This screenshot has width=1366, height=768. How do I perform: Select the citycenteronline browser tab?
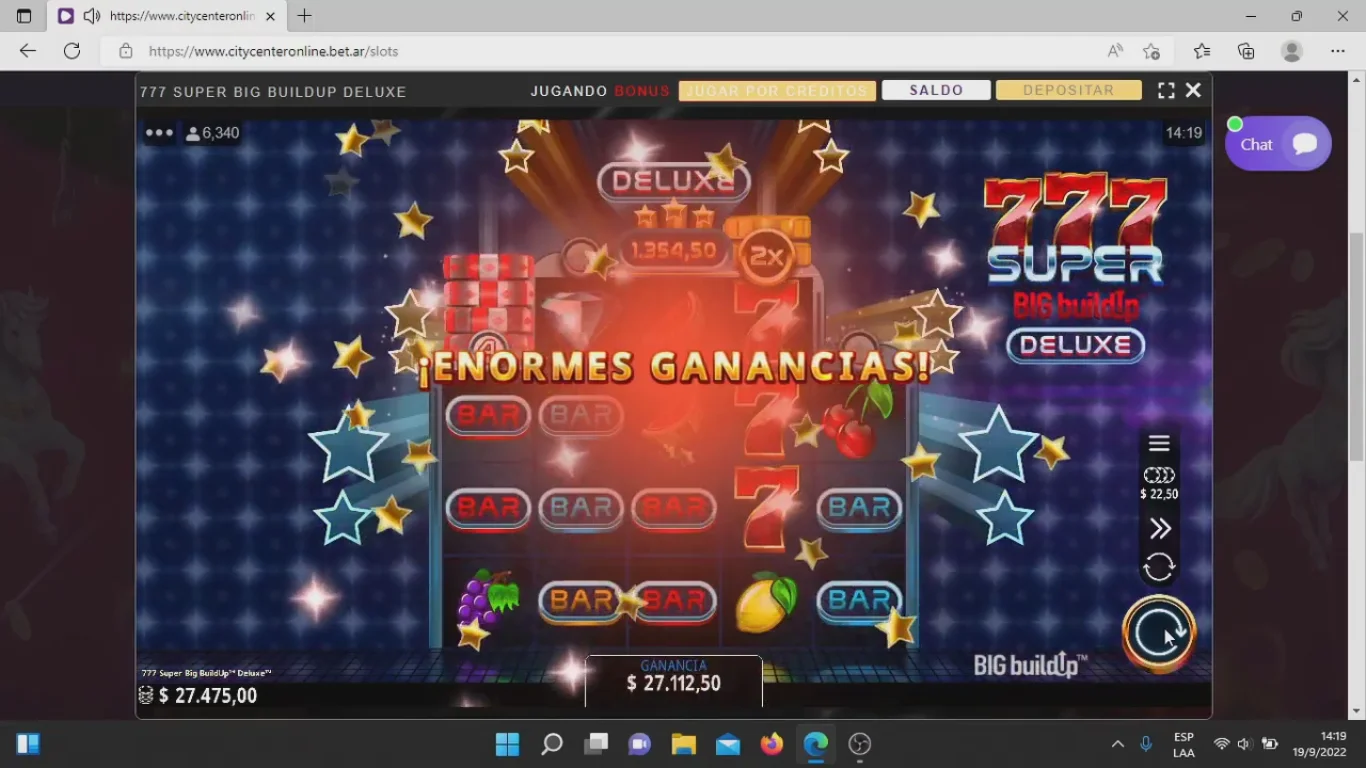168,16
